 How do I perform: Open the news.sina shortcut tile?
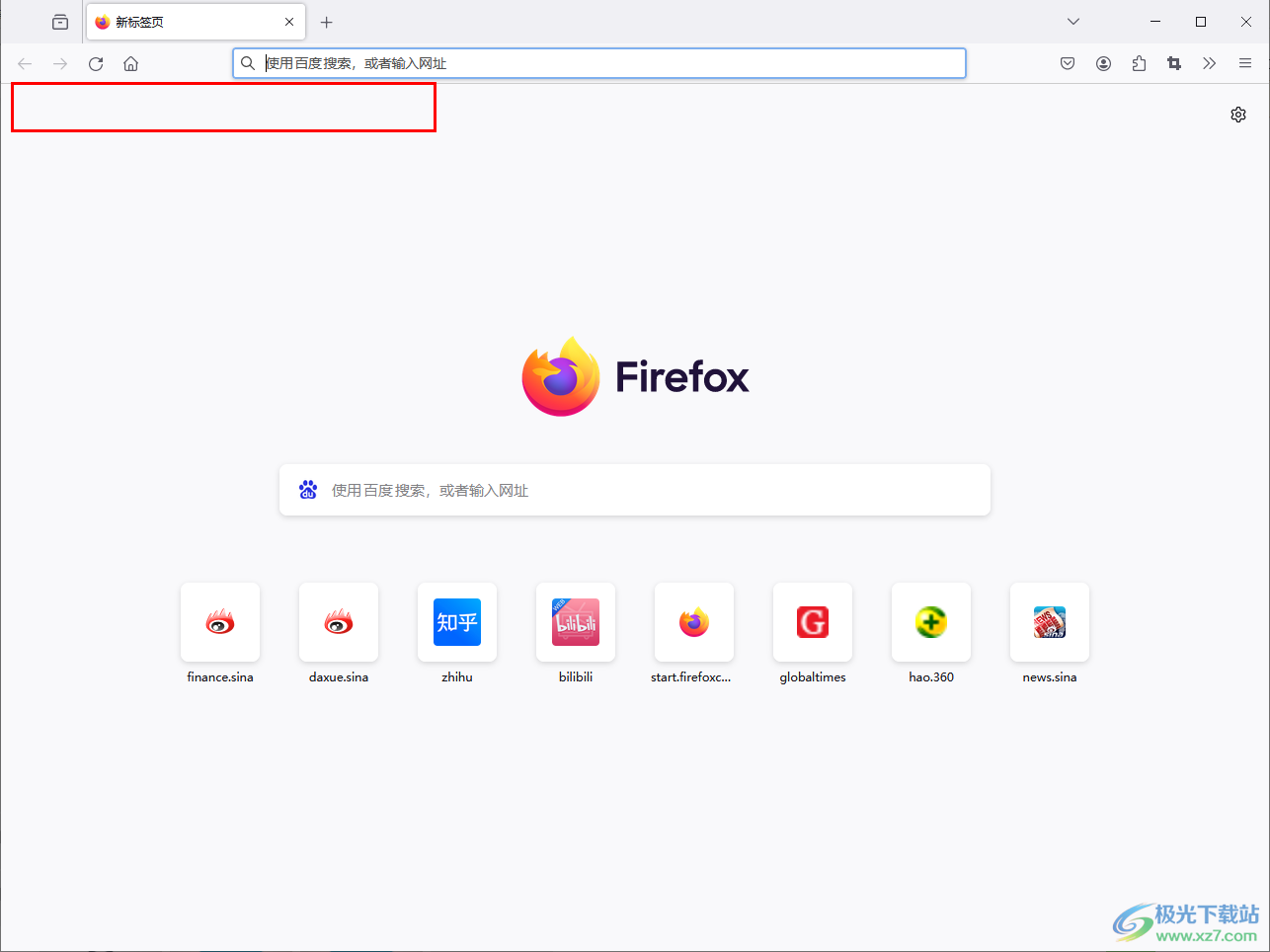tap(1050, 622)
